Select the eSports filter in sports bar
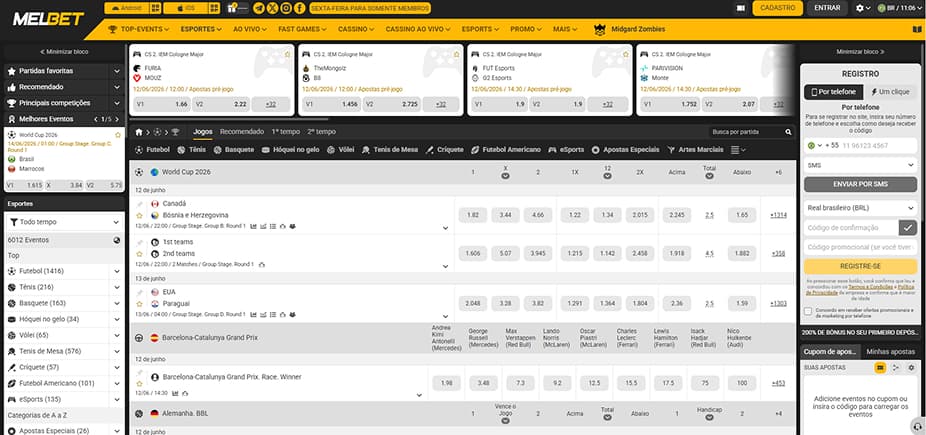Viewport: 926px width, 435px height. click(x=566, y=150)
